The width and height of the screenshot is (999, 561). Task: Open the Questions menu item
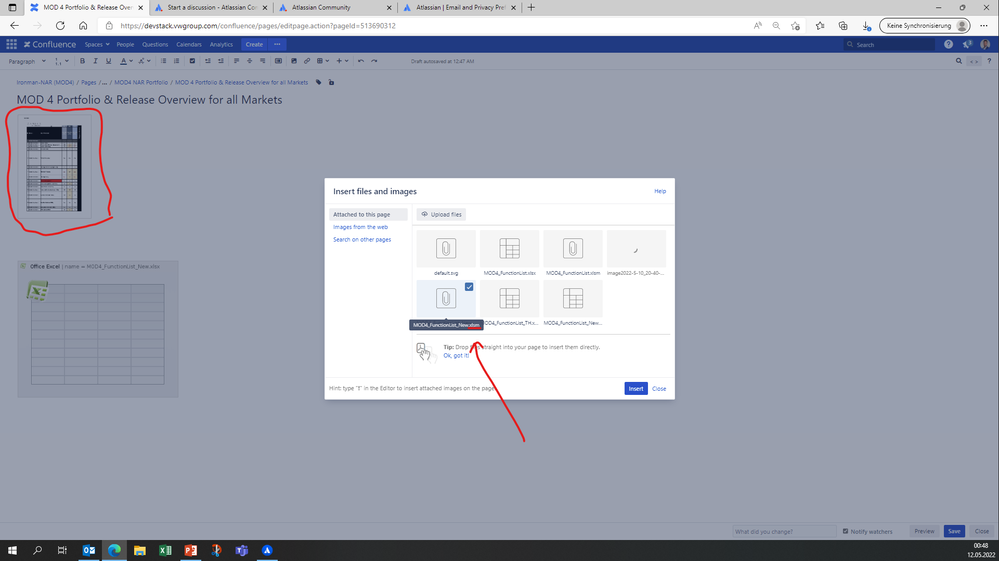(x=155, y=45)
